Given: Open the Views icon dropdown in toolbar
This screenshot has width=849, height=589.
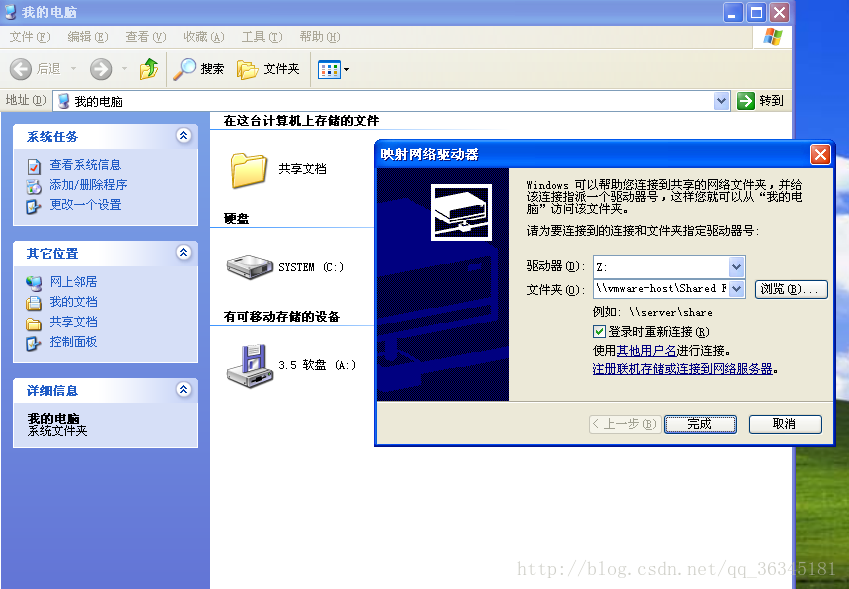Looking at the screenshot, I should point(334,69).
